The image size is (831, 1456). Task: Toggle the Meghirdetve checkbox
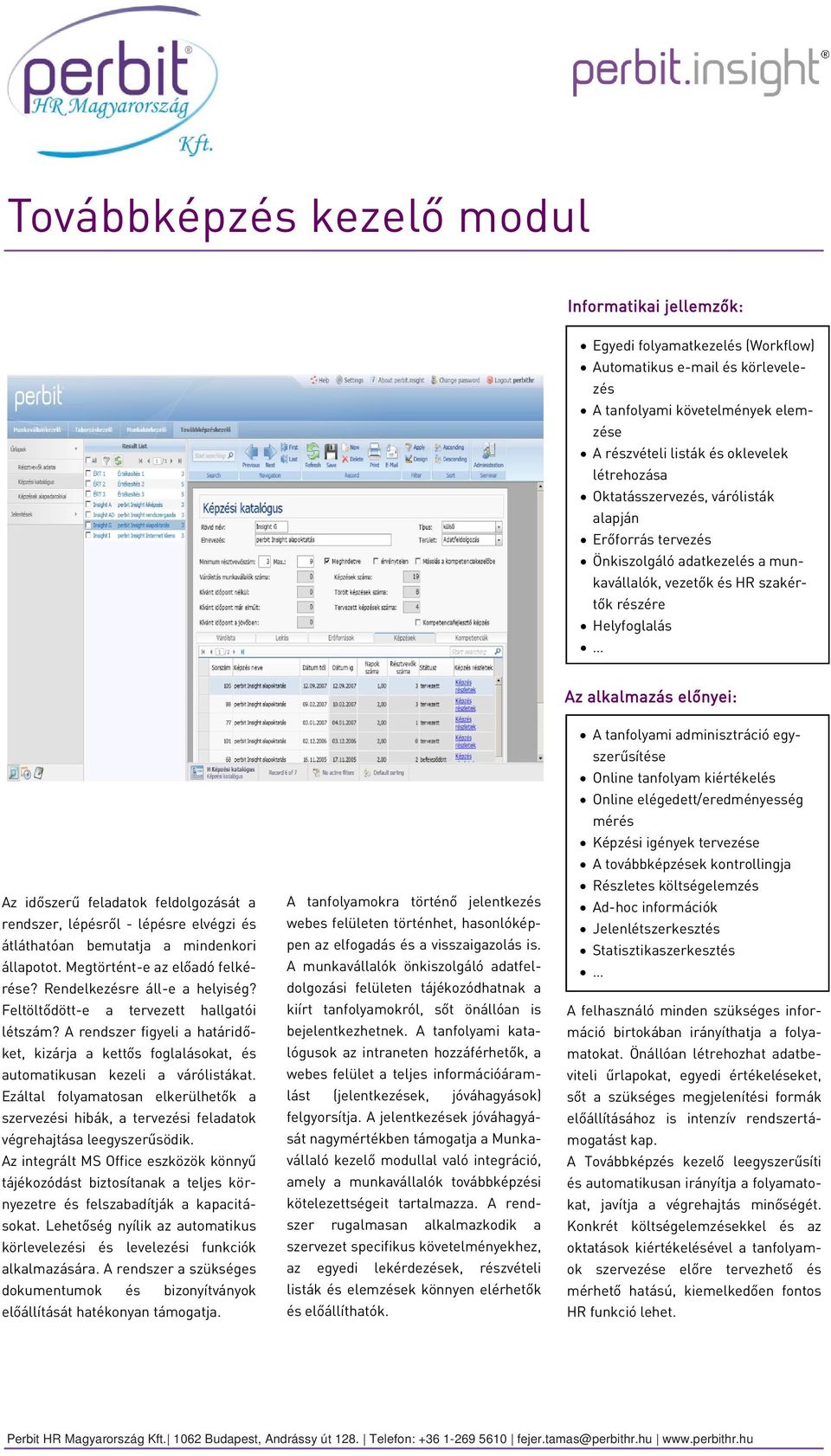327,561
